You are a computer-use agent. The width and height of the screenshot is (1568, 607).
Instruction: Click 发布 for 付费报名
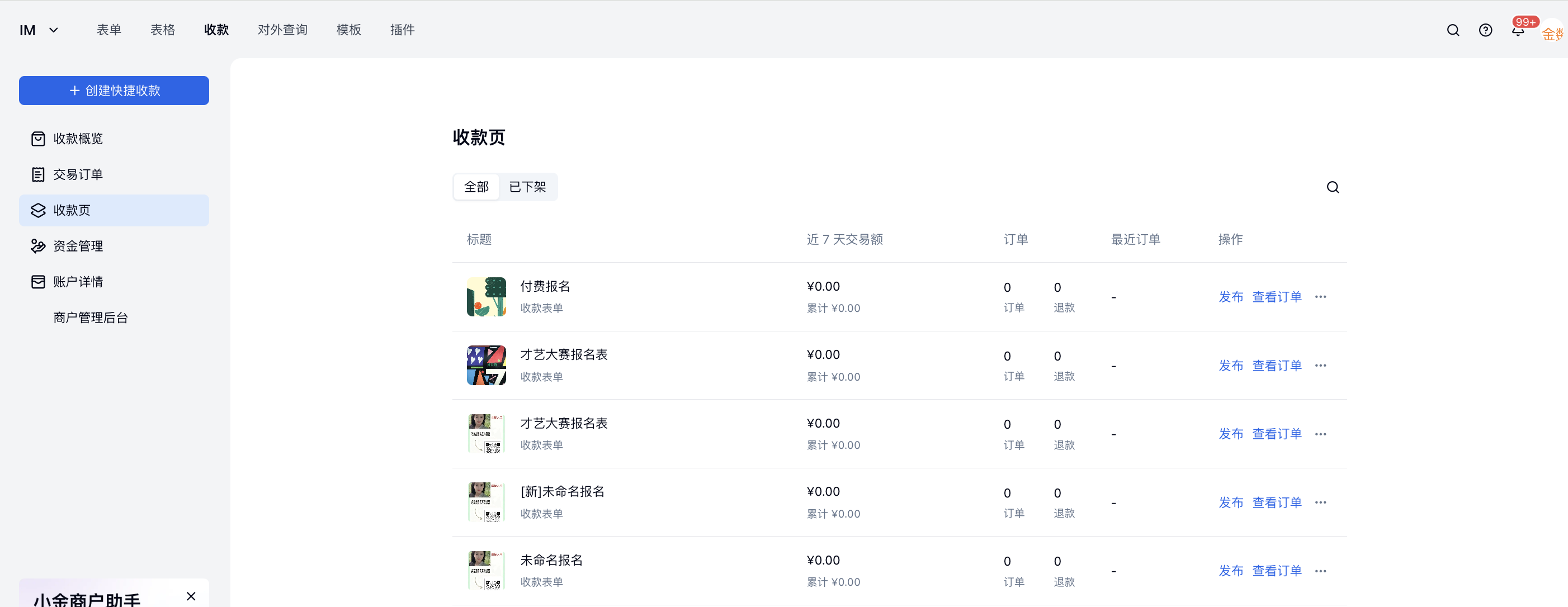pyautogui.click(x=1231, y=297)
